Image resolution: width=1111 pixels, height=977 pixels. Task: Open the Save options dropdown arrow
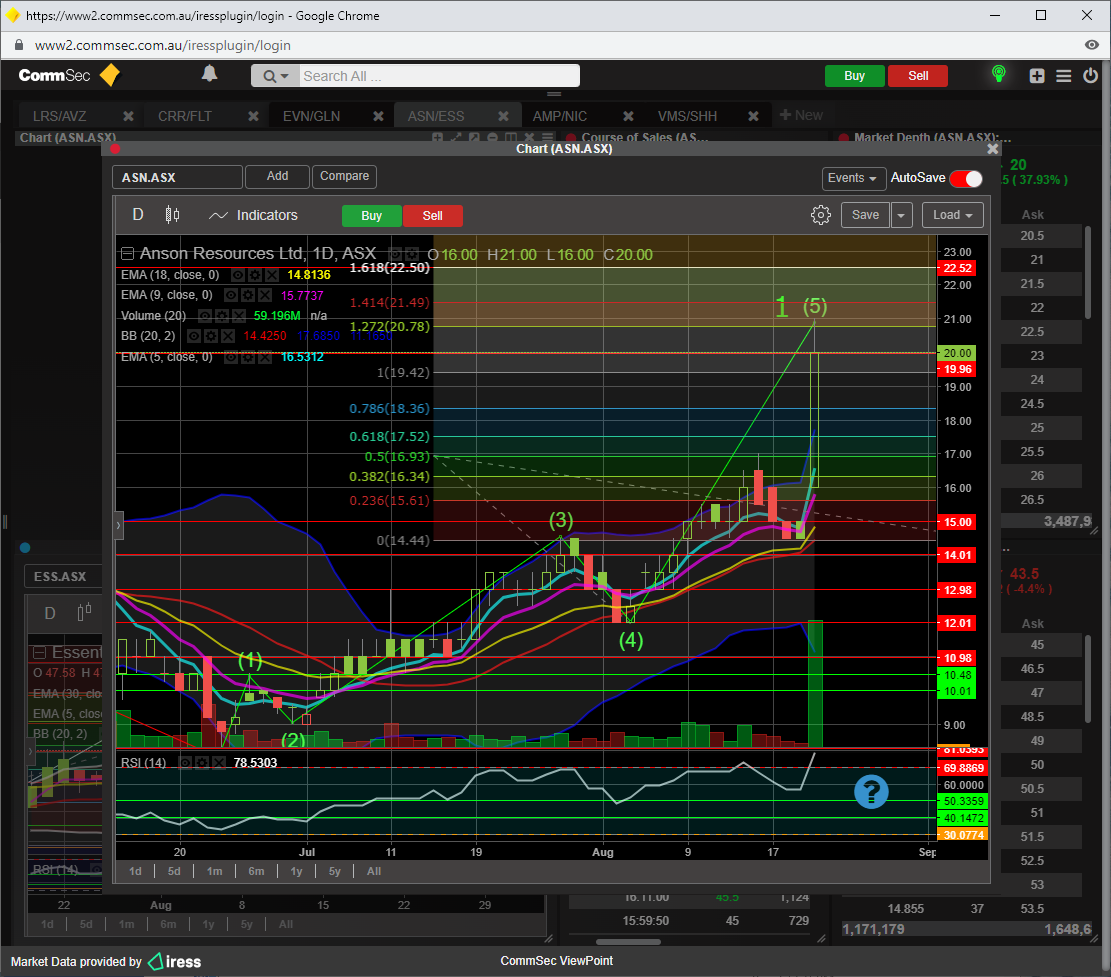click(x=902, y=215)
